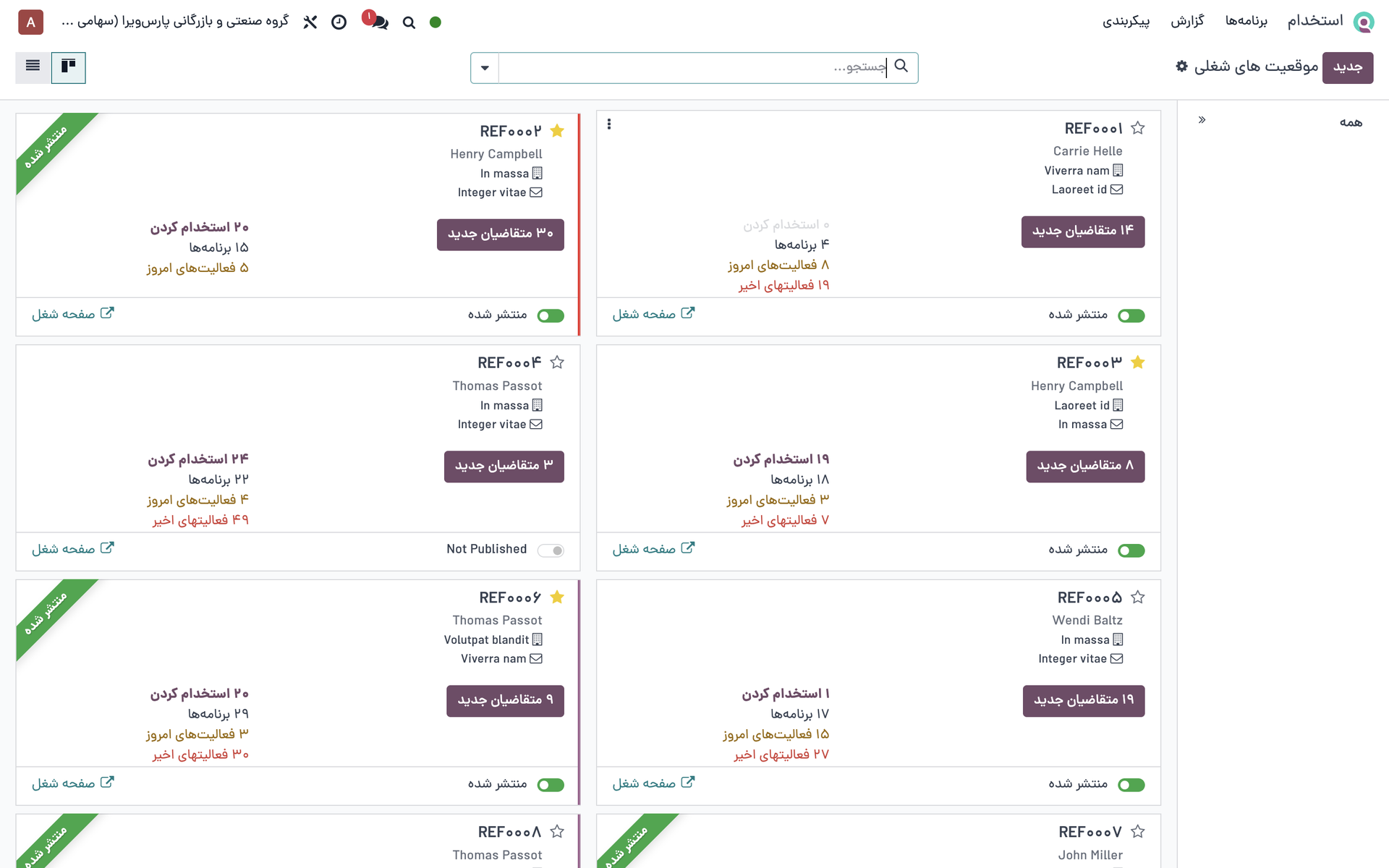Open the Configuration menu
Screen dimensions: 1389x868
(x=1126, y=22)
